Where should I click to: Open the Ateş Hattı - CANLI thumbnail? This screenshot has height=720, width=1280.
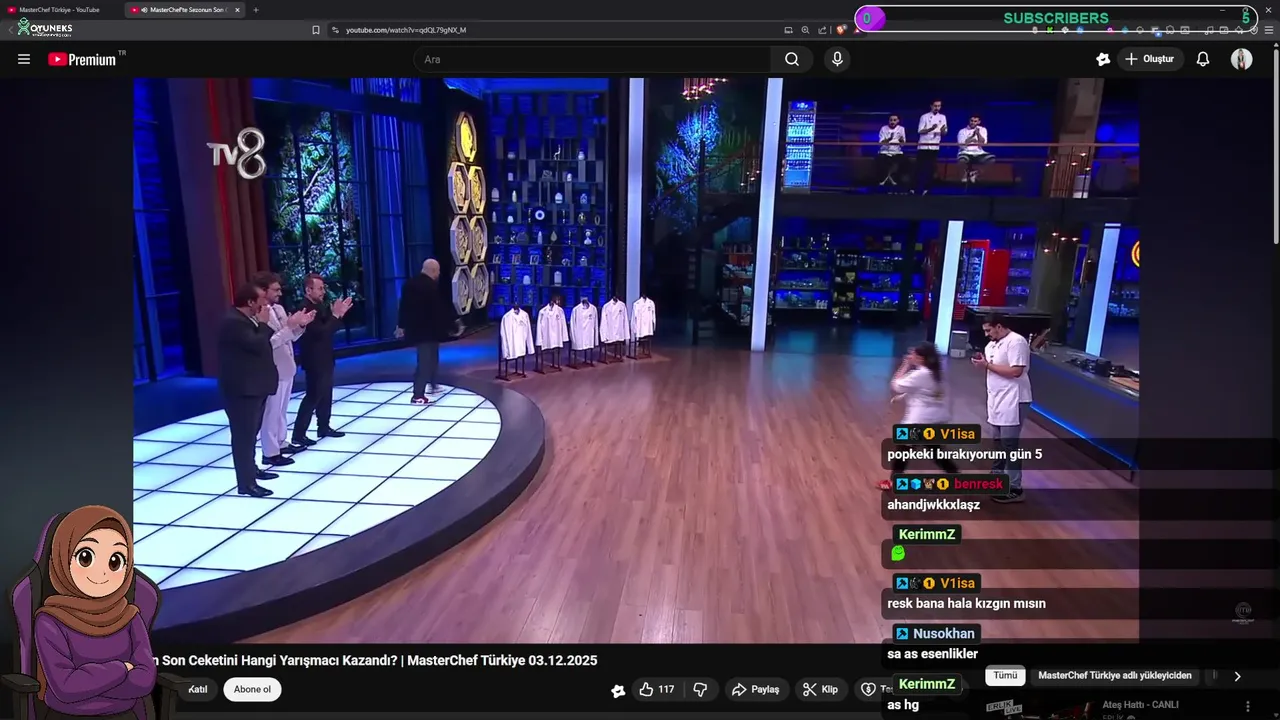click(x=1037, y=708)
